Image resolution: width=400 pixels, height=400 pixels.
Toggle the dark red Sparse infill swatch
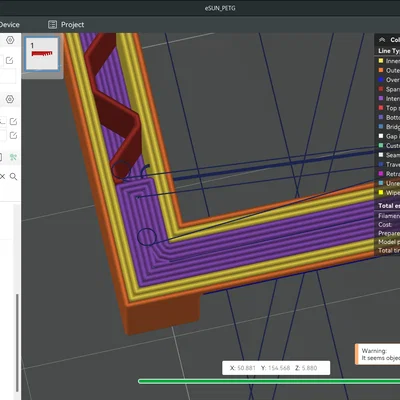coord(381,89)
